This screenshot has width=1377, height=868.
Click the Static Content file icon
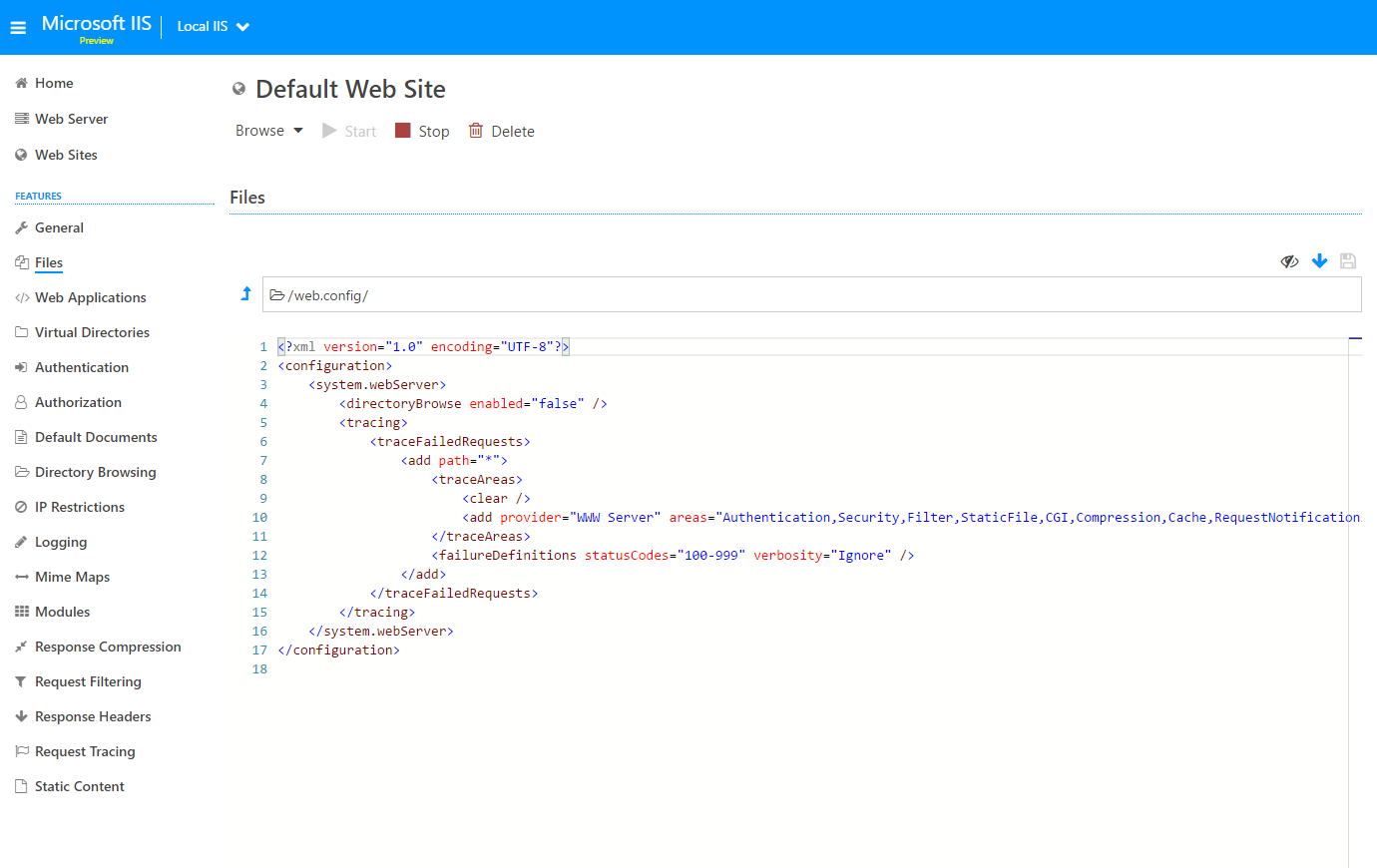tap(21, 786)
